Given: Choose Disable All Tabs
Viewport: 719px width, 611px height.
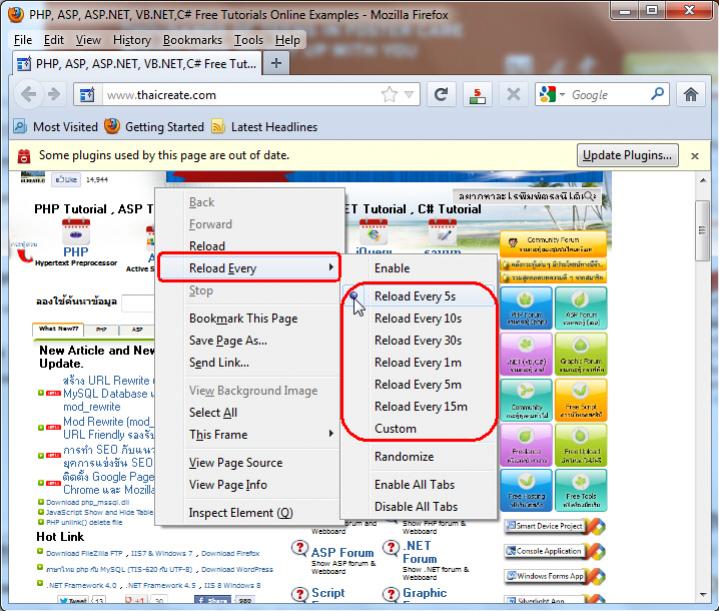Looking at the screenshot, I should pyautogui.click(x=416, y=506).
